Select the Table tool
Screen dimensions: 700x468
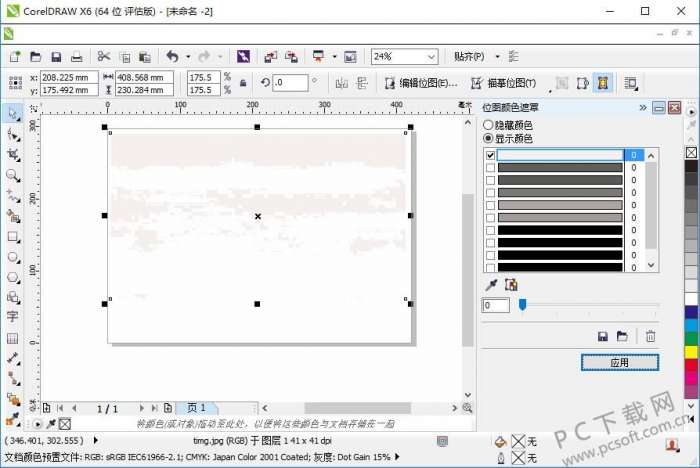12,338
